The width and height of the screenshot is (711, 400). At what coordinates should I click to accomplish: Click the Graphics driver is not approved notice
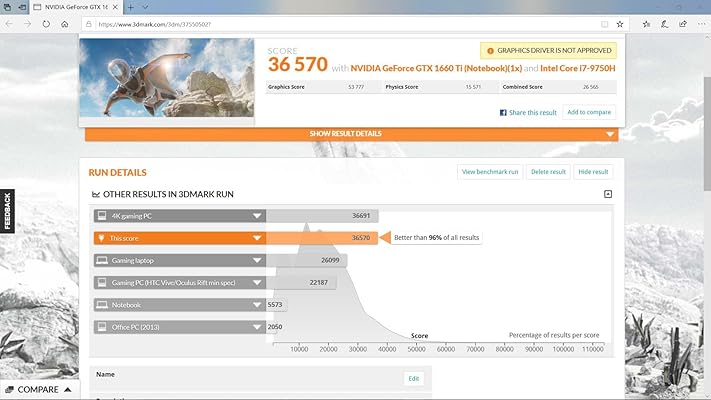(548, 50)
